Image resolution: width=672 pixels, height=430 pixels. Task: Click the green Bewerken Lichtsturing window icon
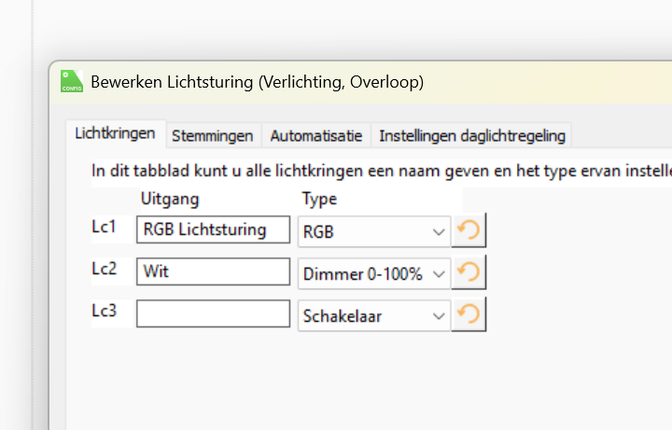[70, 82]
